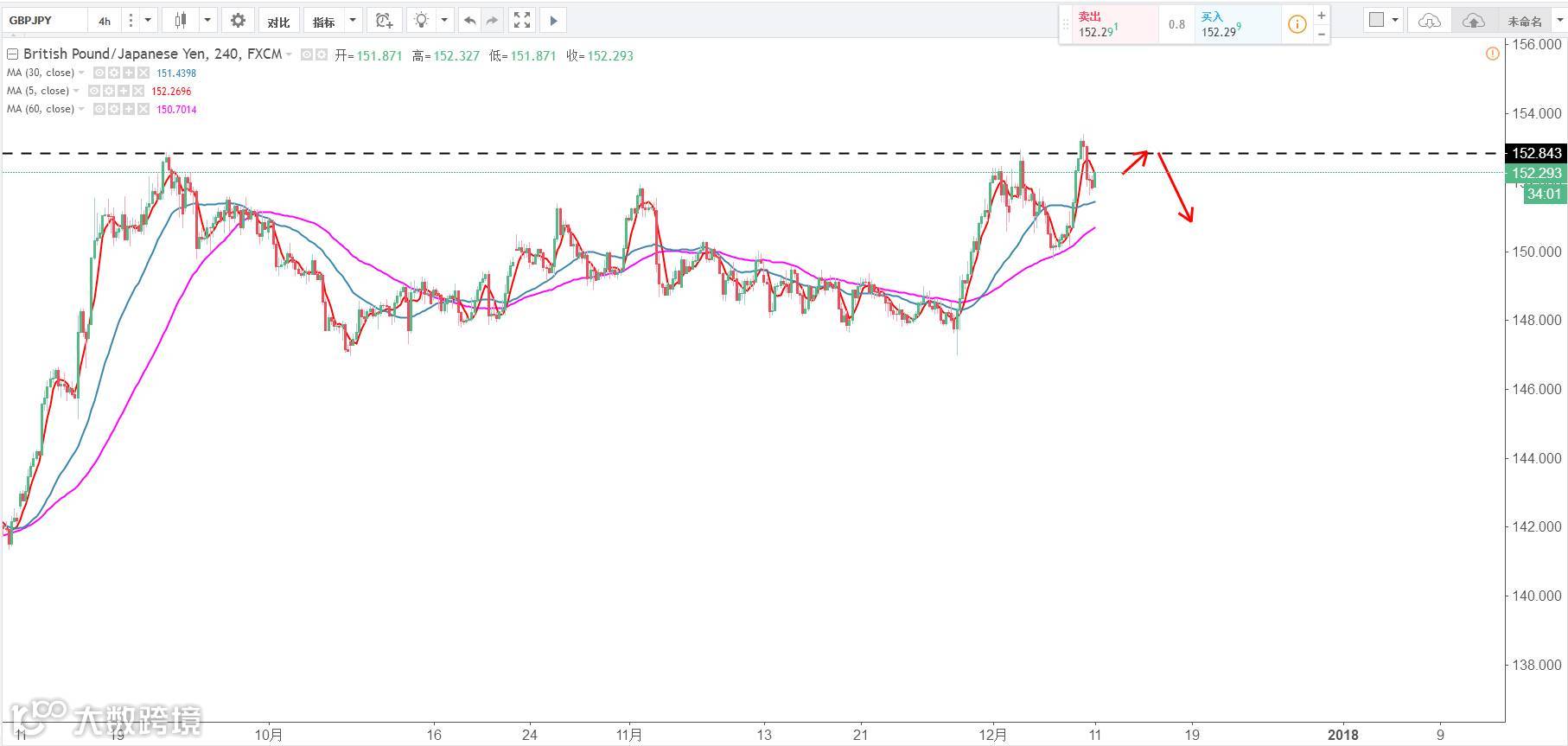Click the GBPJPY symbol search field
This screenshot has width=1568, height=746.
point(43,20)
